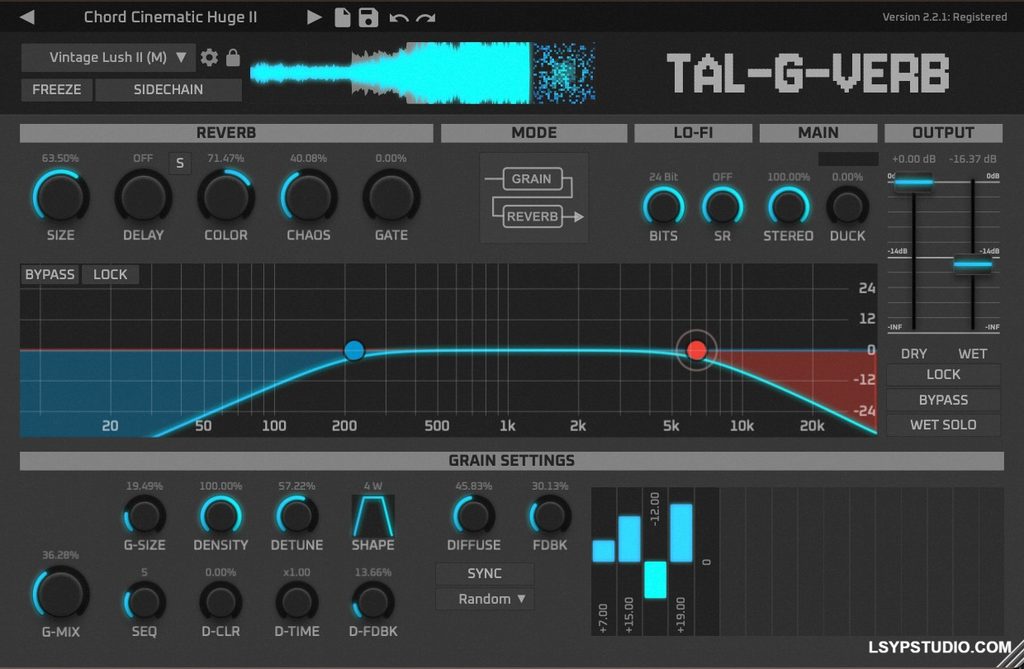The image size is (1024, 669).
Task: Click the +15.00 sequencer step bar
Action: tap(630, 539)
